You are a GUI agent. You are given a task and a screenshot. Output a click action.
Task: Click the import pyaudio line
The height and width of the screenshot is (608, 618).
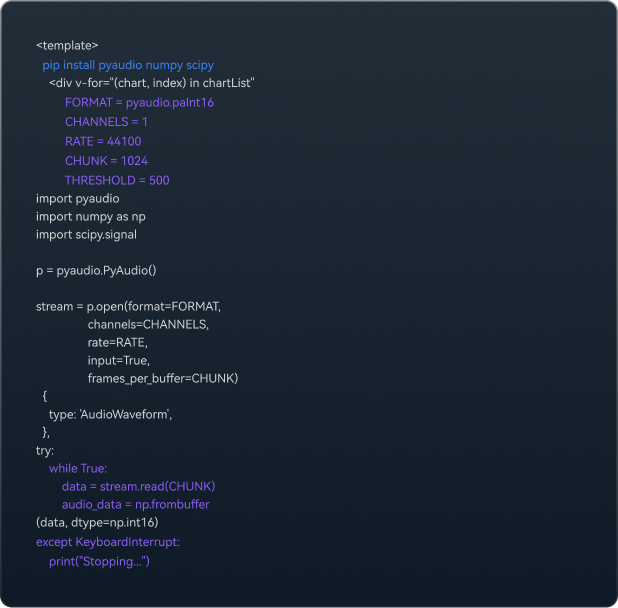tap(78, 199)
